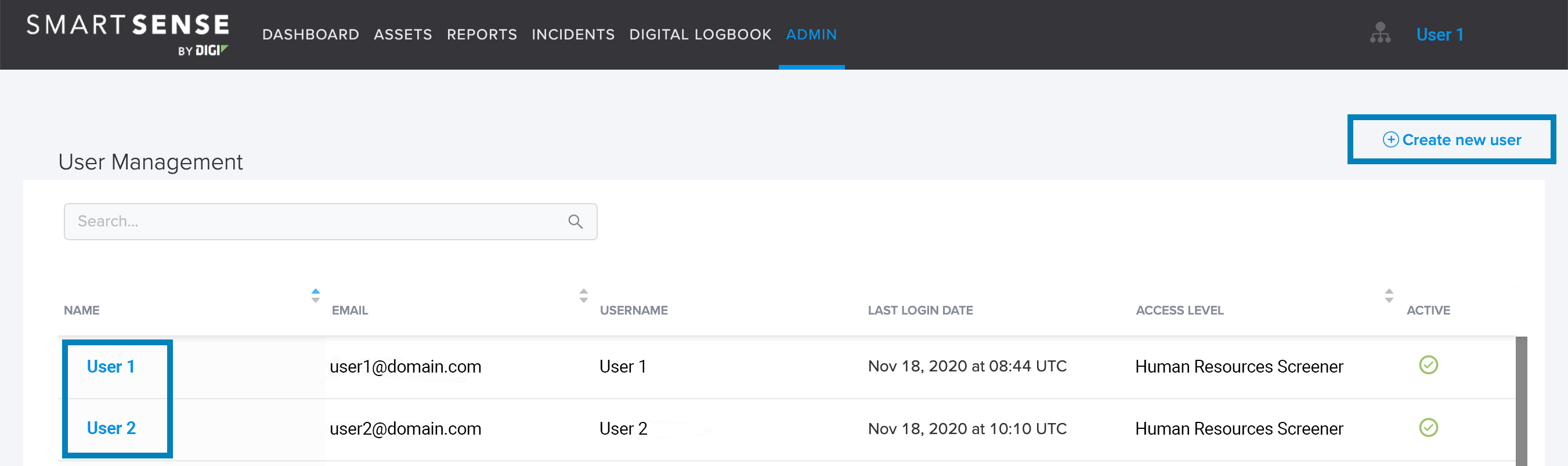Image resolution: width=1568 pixels, height=466 pixels.
Task: Open the organization hierarchy icon
Action: [1380, 33]
